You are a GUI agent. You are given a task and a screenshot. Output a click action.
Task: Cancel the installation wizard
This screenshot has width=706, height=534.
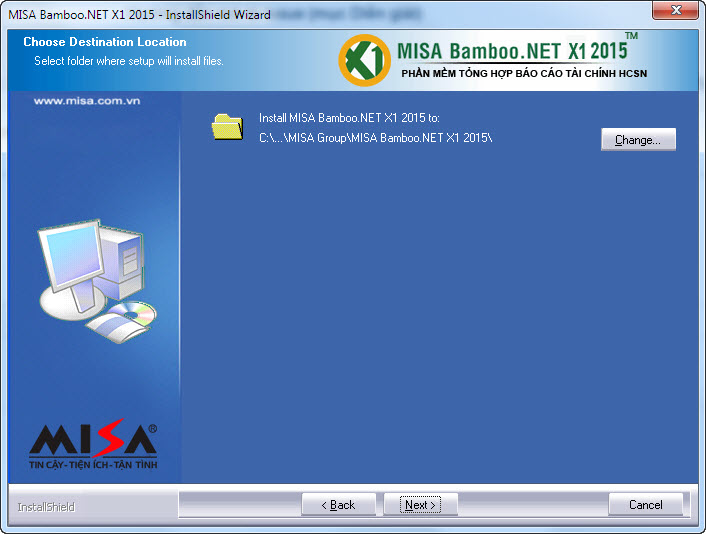(646, 505)
